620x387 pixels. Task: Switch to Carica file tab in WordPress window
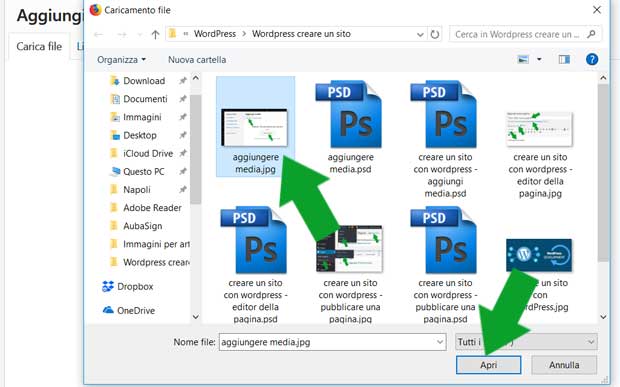[39, 46]
